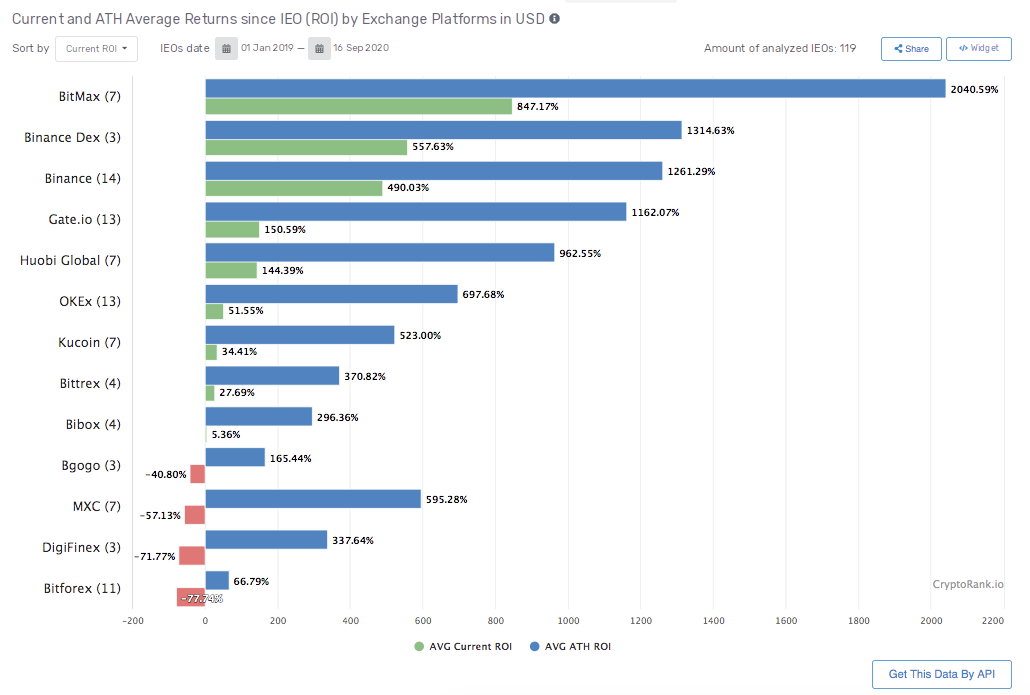Click the Bittrex (4) axis label
1030x695 pixels.
click(x=90, y=384)
